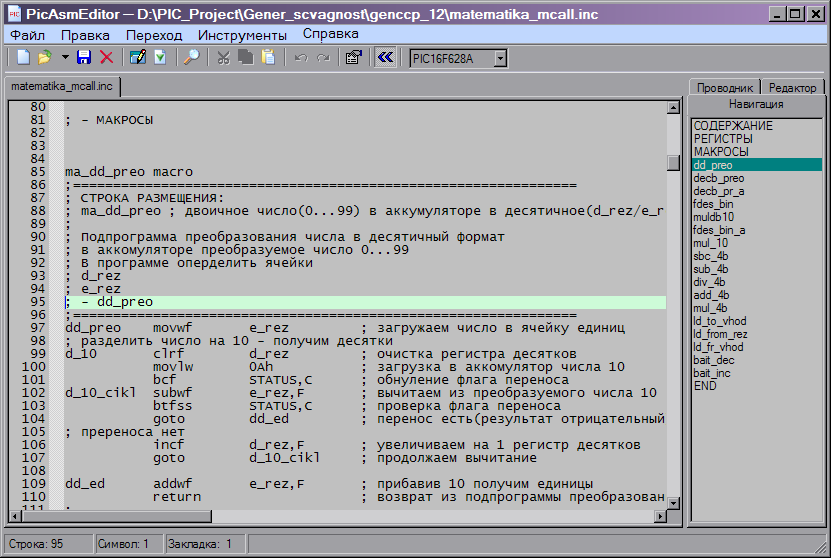
Task: Open search with the magnifying glass icon
Action: [191, 57]
